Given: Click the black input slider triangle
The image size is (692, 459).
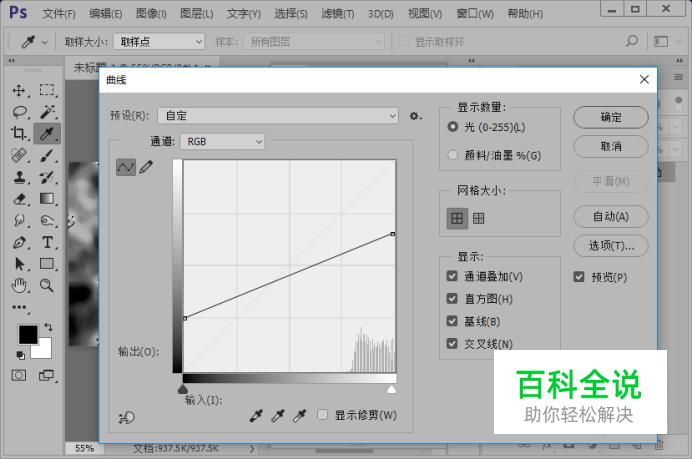Looking at the screenshot, I should tap(183, 389).
